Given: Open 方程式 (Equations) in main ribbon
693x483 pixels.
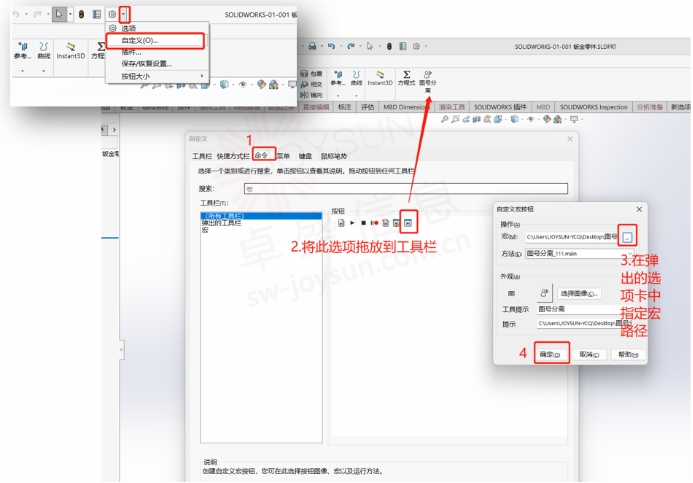Looking at the screenshot, I should [407, 78].
